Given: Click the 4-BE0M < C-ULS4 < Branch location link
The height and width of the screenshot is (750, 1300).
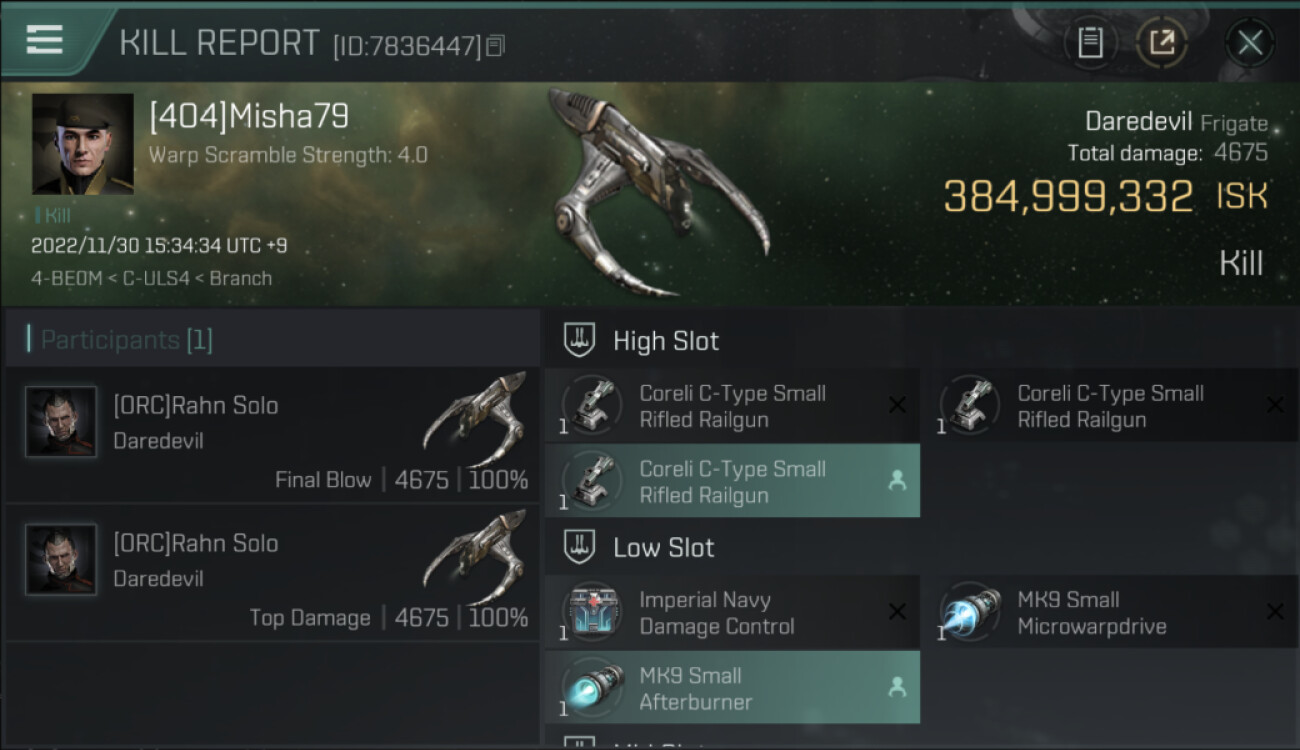Looking at the screenshot, I should coord(151,278).
